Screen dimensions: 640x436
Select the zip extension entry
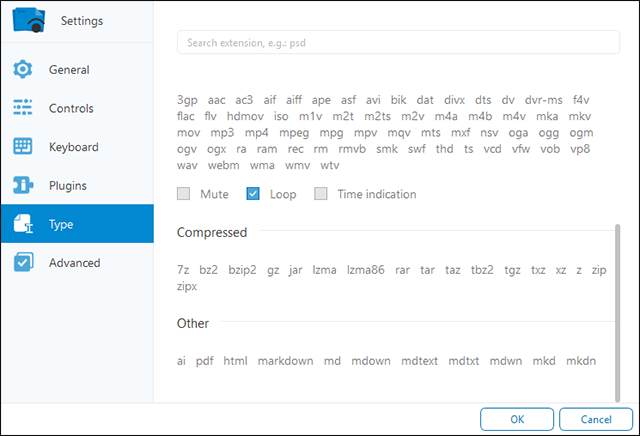tap(598, 270)
